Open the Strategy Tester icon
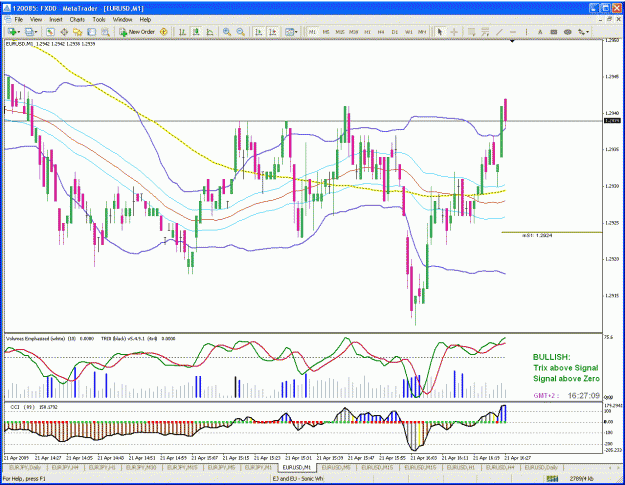The width and height of the screenshot is (625, 485). pos(105,32)
